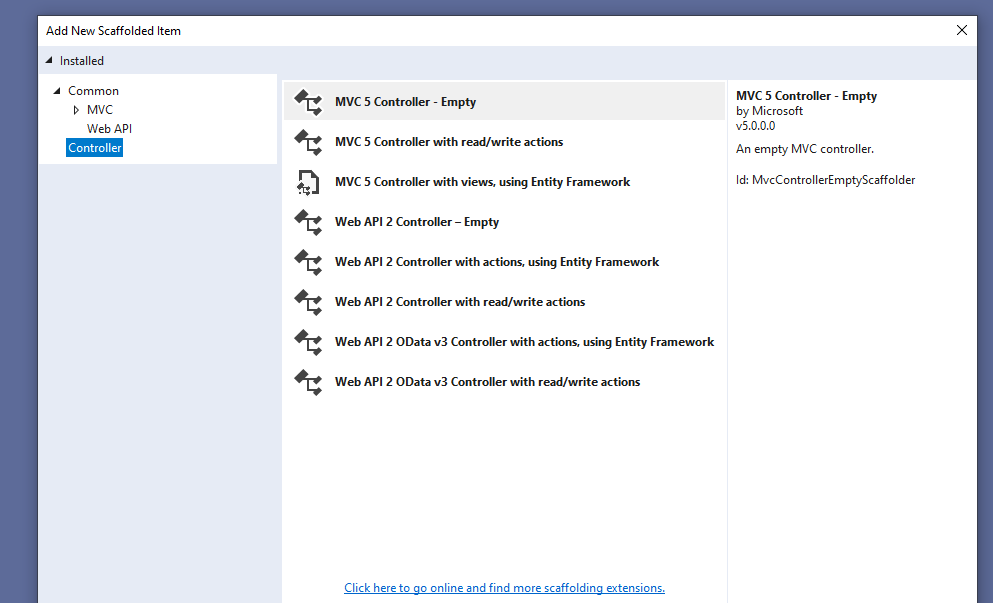Open link to find more scaffolding extensions online

coord(504,588)
